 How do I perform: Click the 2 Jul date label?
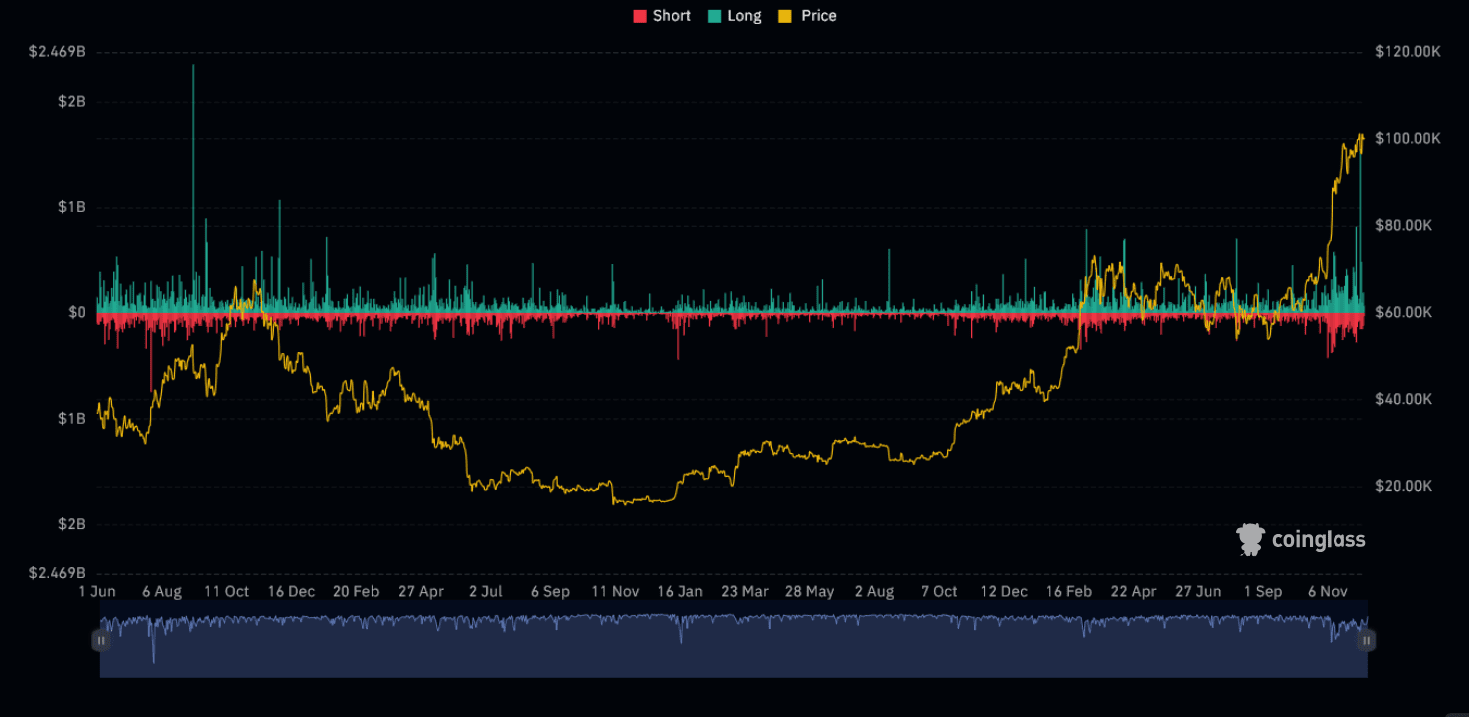(x=486, y=591)
